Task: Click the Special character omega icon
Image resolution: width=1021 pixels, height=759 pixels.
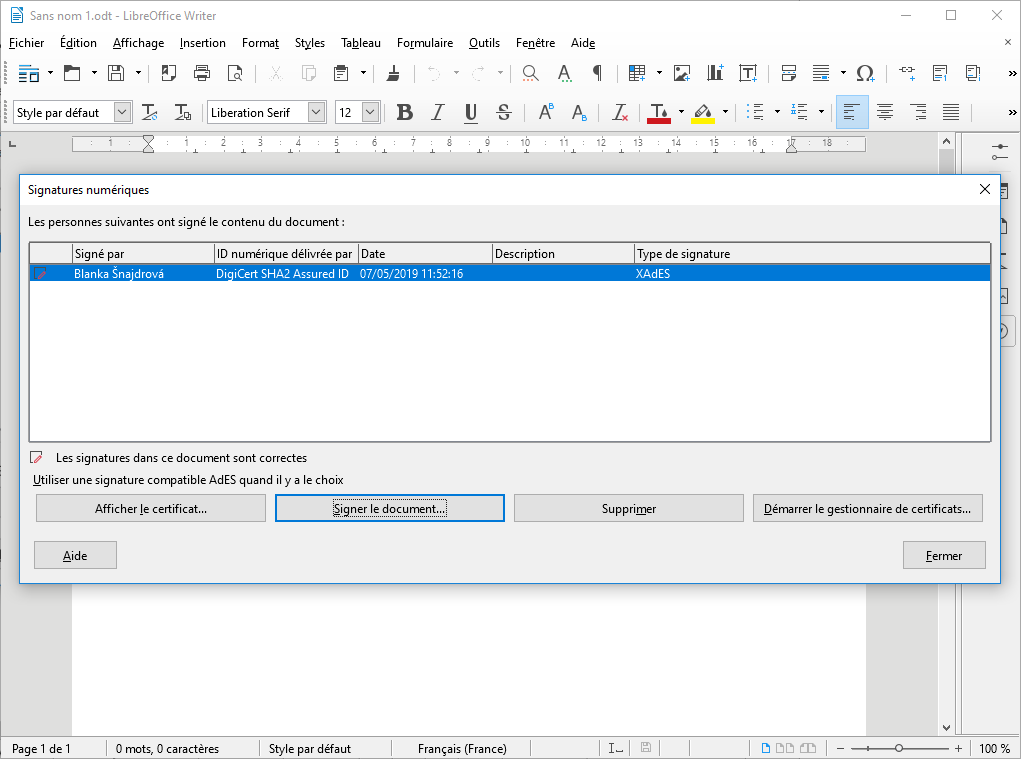Action: pyautogui.click(x=865, y=73)
